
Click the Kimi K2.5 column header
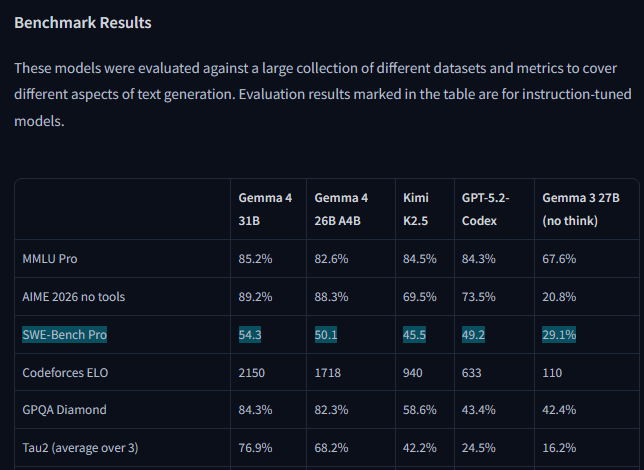(x=416, y=209)
